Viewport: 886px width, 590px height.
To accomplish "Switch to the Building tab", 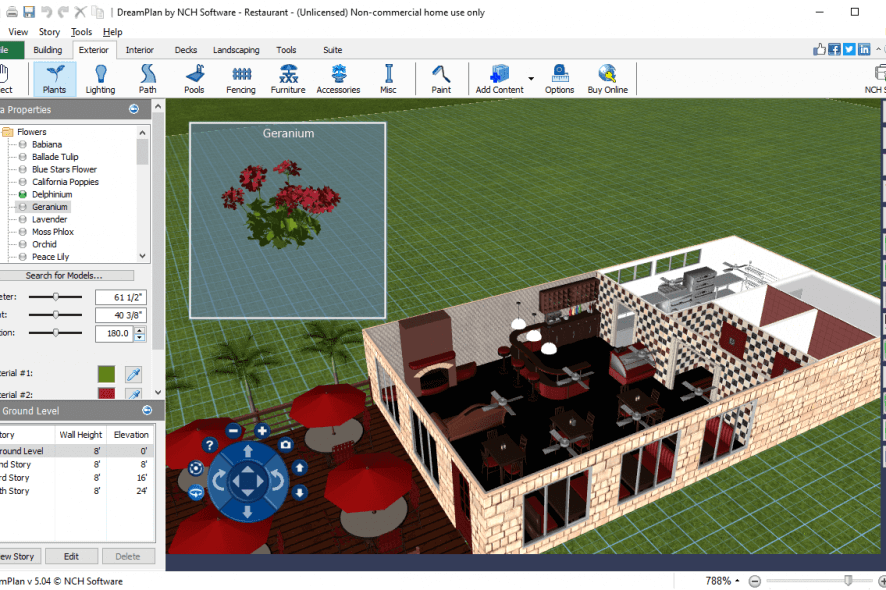I will (x=47, y=50).
